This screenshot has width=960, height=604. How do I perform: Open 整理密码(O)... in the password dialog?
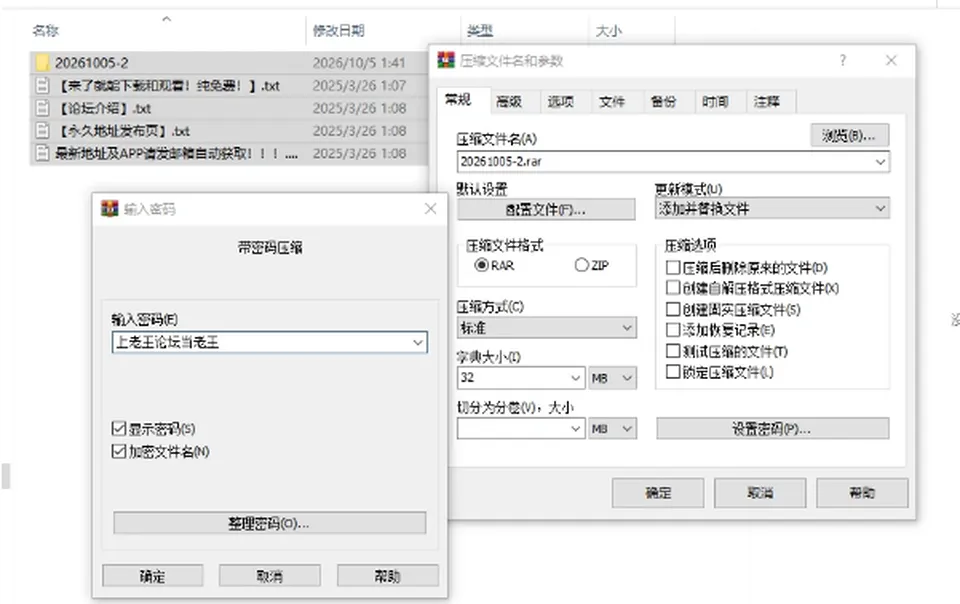tap(269, 523)
